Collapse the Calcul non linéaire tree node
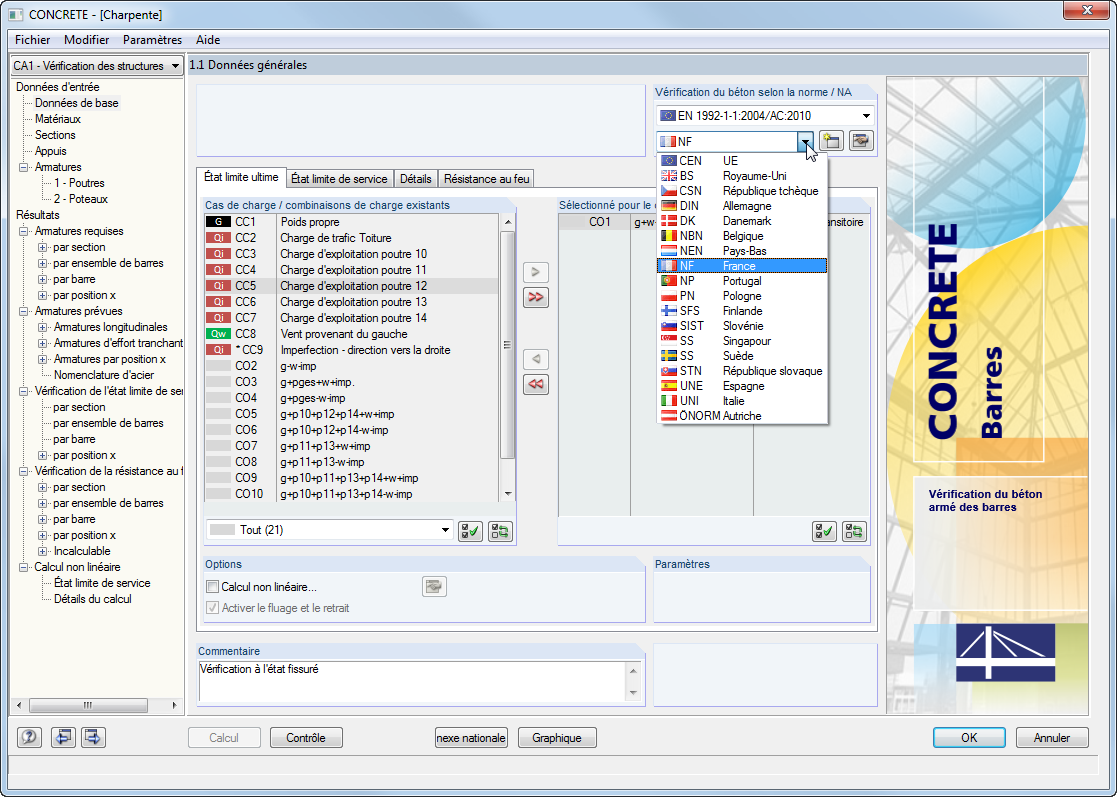The image size is (1117, 797). coord(24,568)
